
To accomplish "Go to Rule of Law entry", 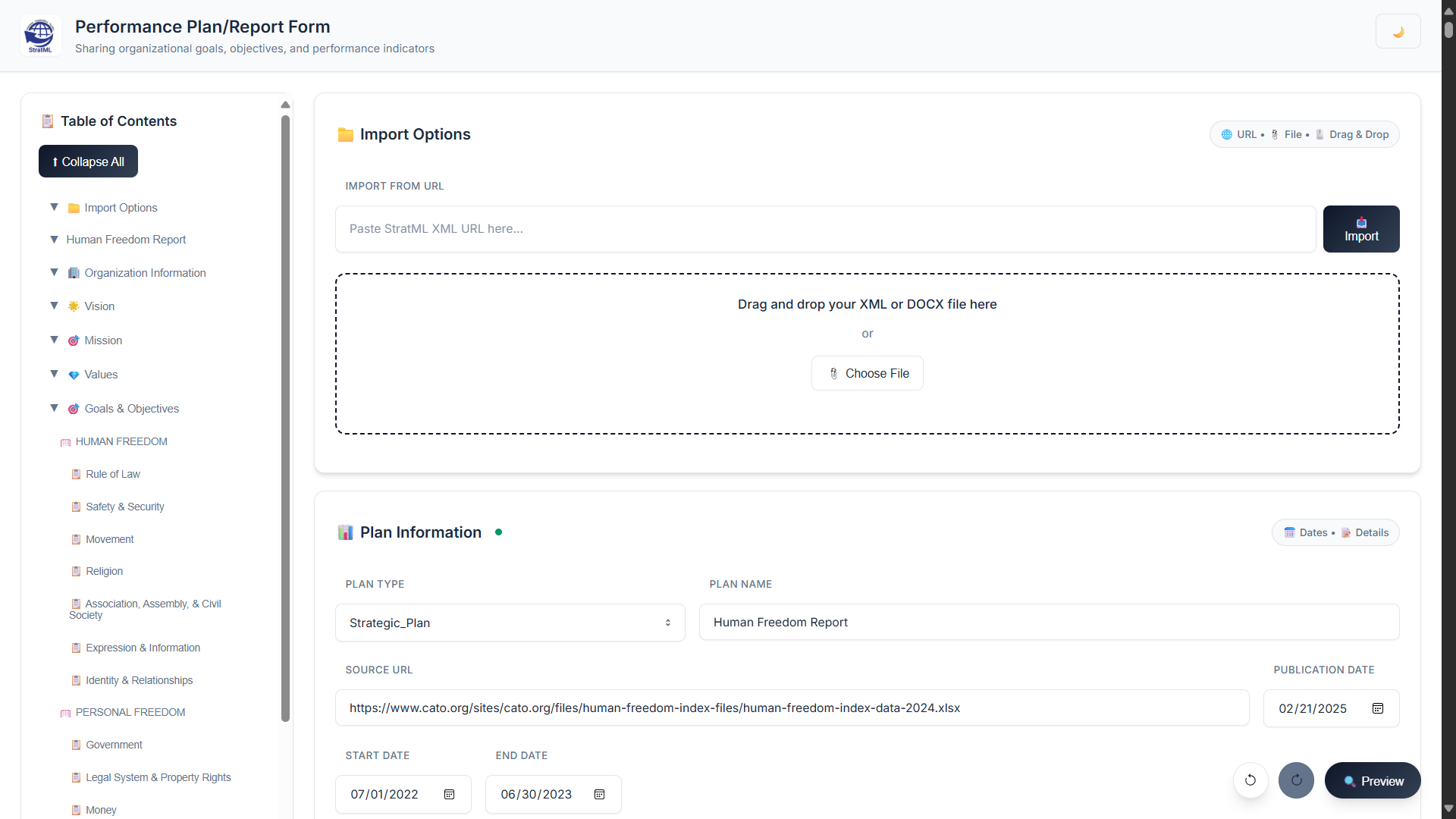I will tap(113, 474).
